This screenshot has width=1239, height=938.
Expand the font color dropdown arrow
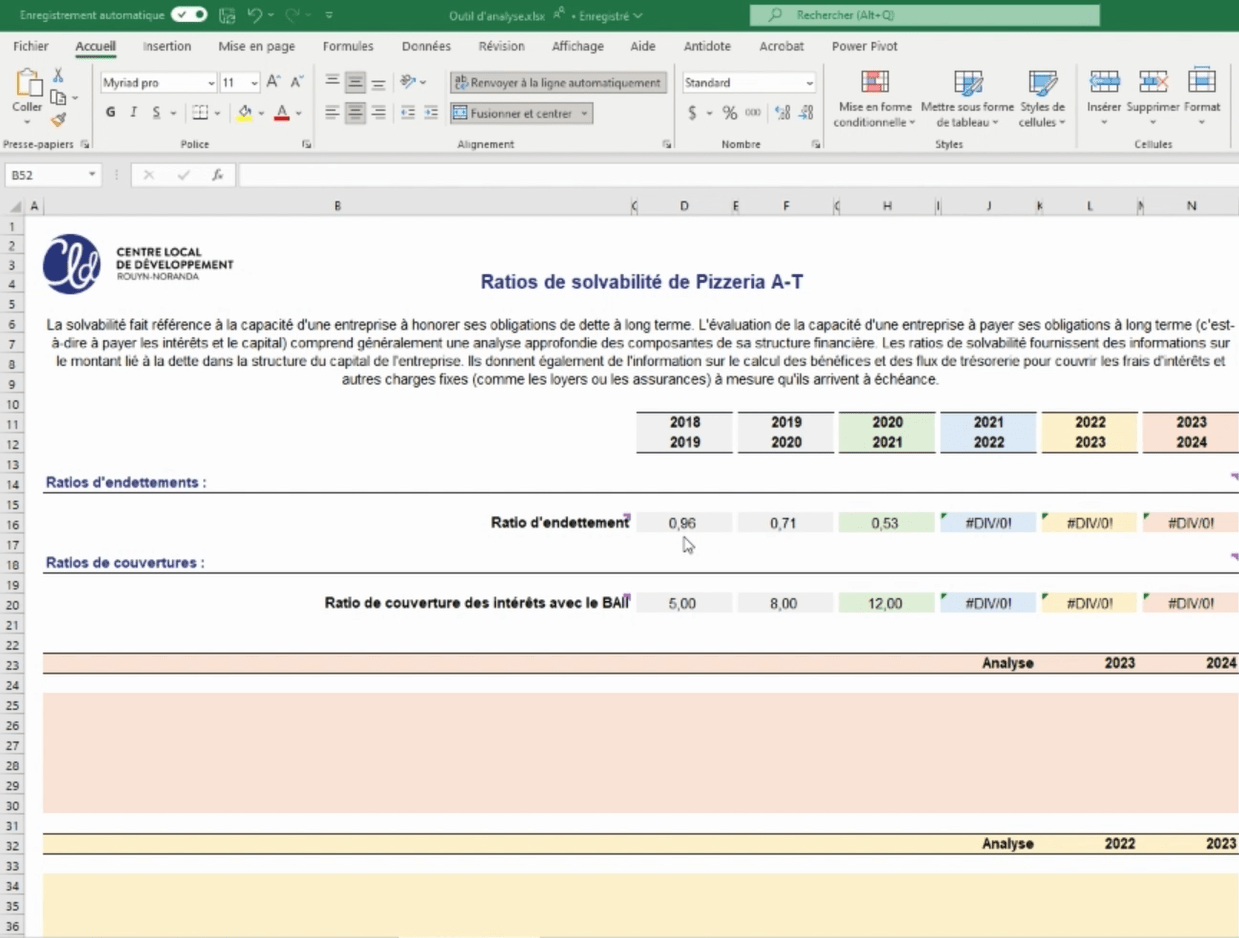point(298,114)
